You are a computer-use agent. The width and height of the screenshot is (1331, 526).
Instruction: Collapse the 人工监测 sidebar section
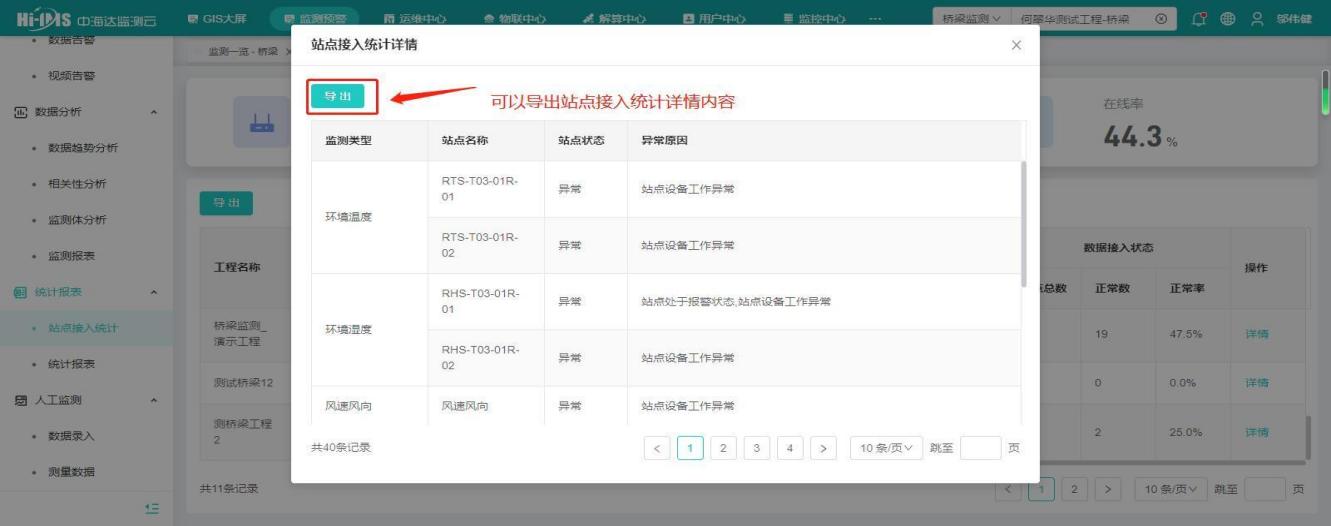(154, 400)
